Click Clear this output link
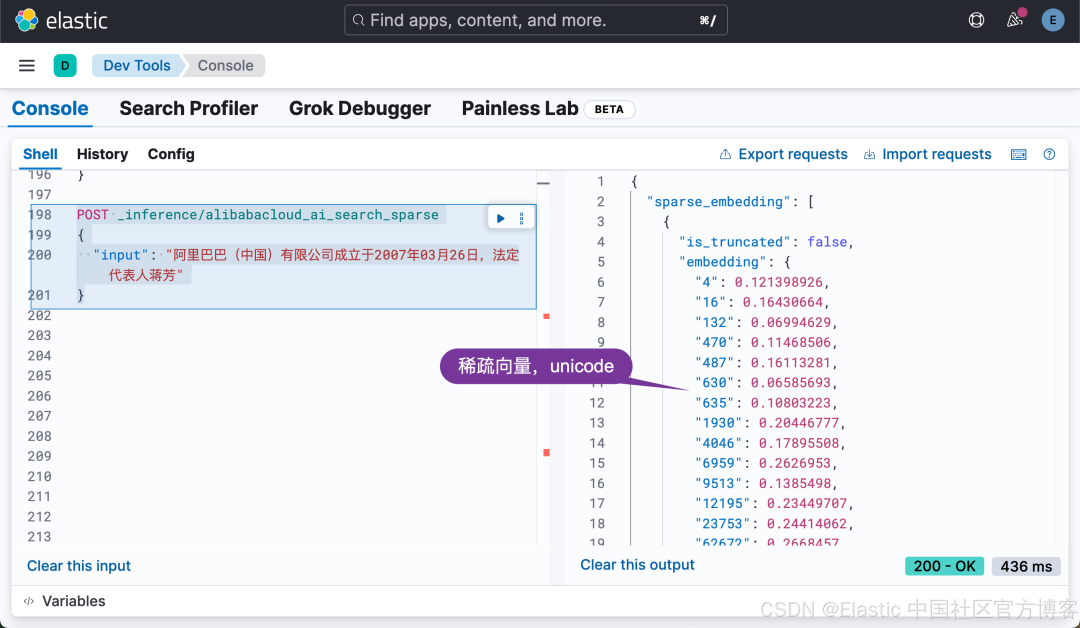Viewport: 1080px width, 628px height. (x=637, y=565)
